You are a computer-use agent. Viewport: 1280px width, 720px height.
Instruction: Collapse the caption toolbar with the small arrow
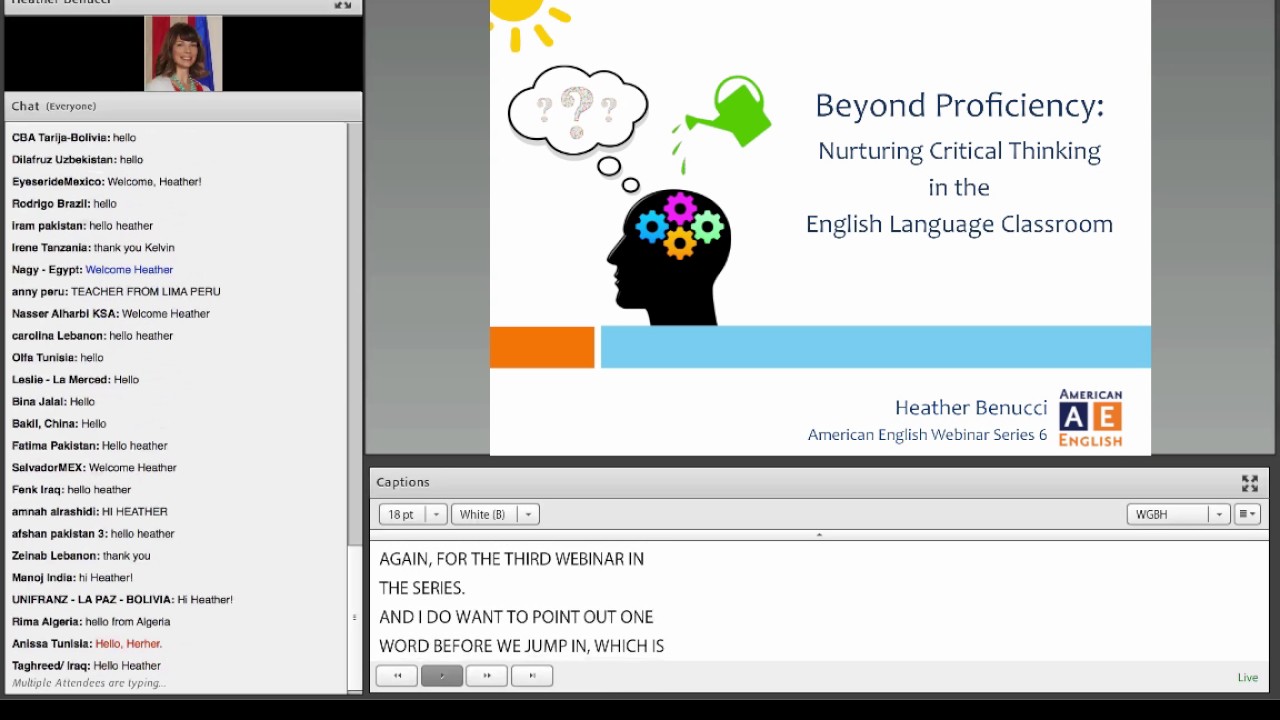click(x=819, y=535)
